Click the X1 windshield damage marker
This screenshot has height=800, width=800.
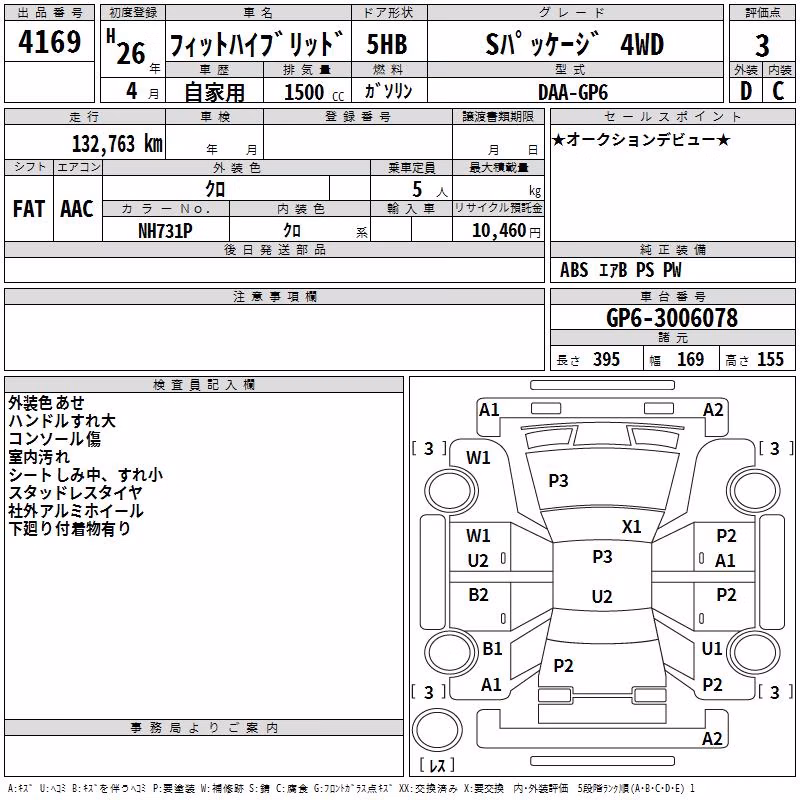coord(631,527)
